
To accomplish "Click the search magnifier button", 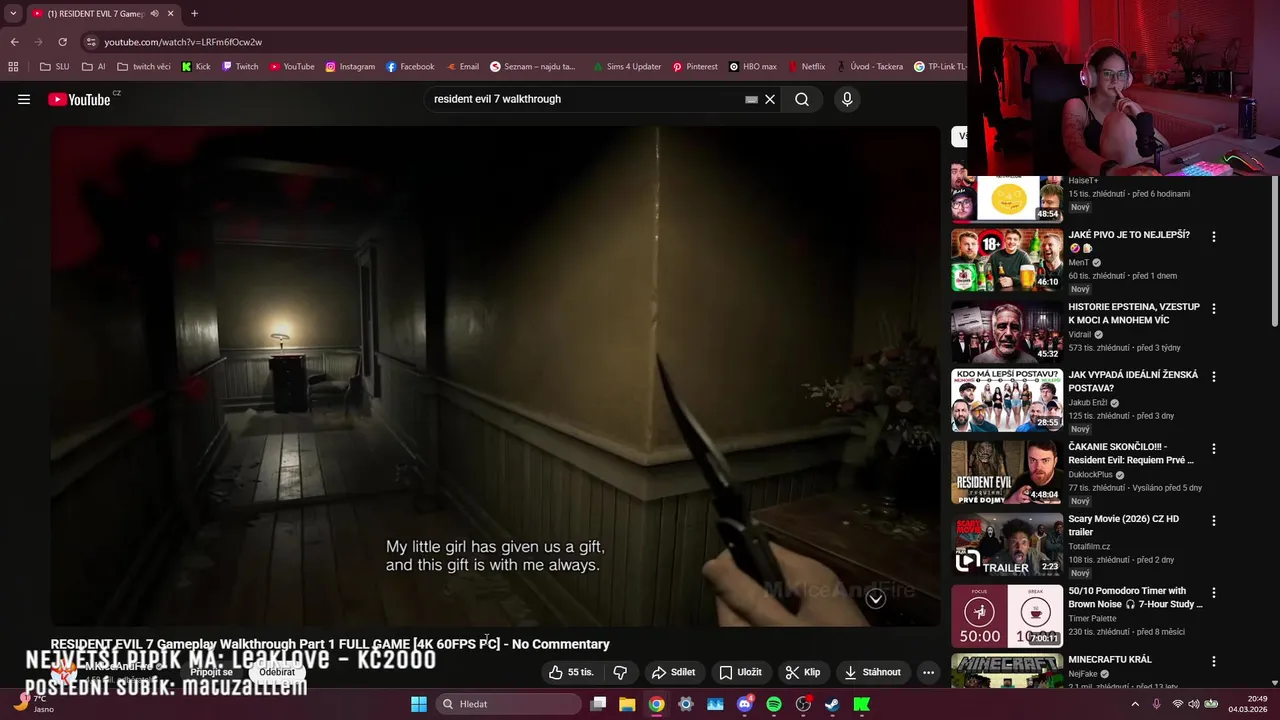I will coord(802,99).
